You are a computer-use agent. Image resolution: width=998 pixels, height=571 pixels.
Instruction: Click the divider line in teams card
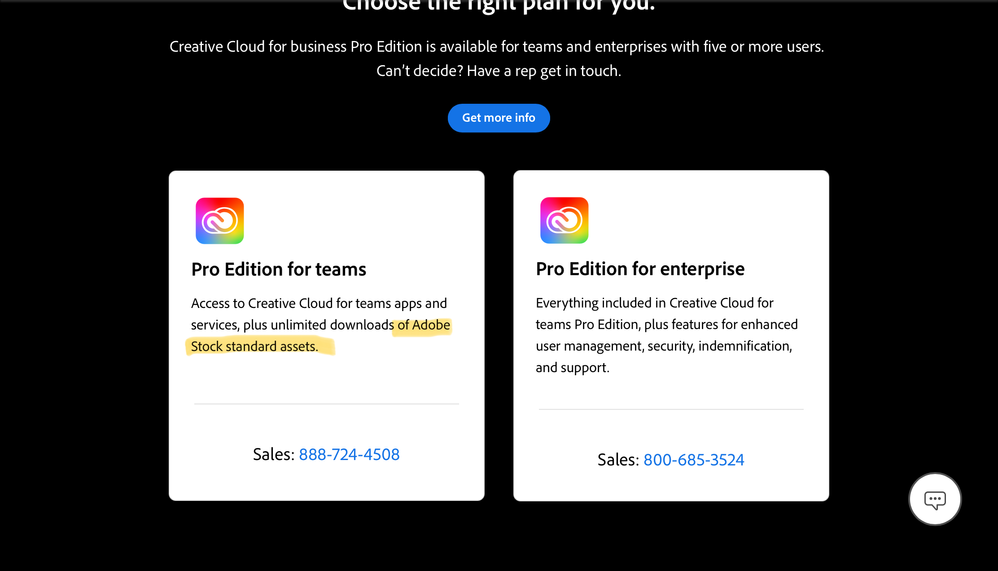pos(326,404)
